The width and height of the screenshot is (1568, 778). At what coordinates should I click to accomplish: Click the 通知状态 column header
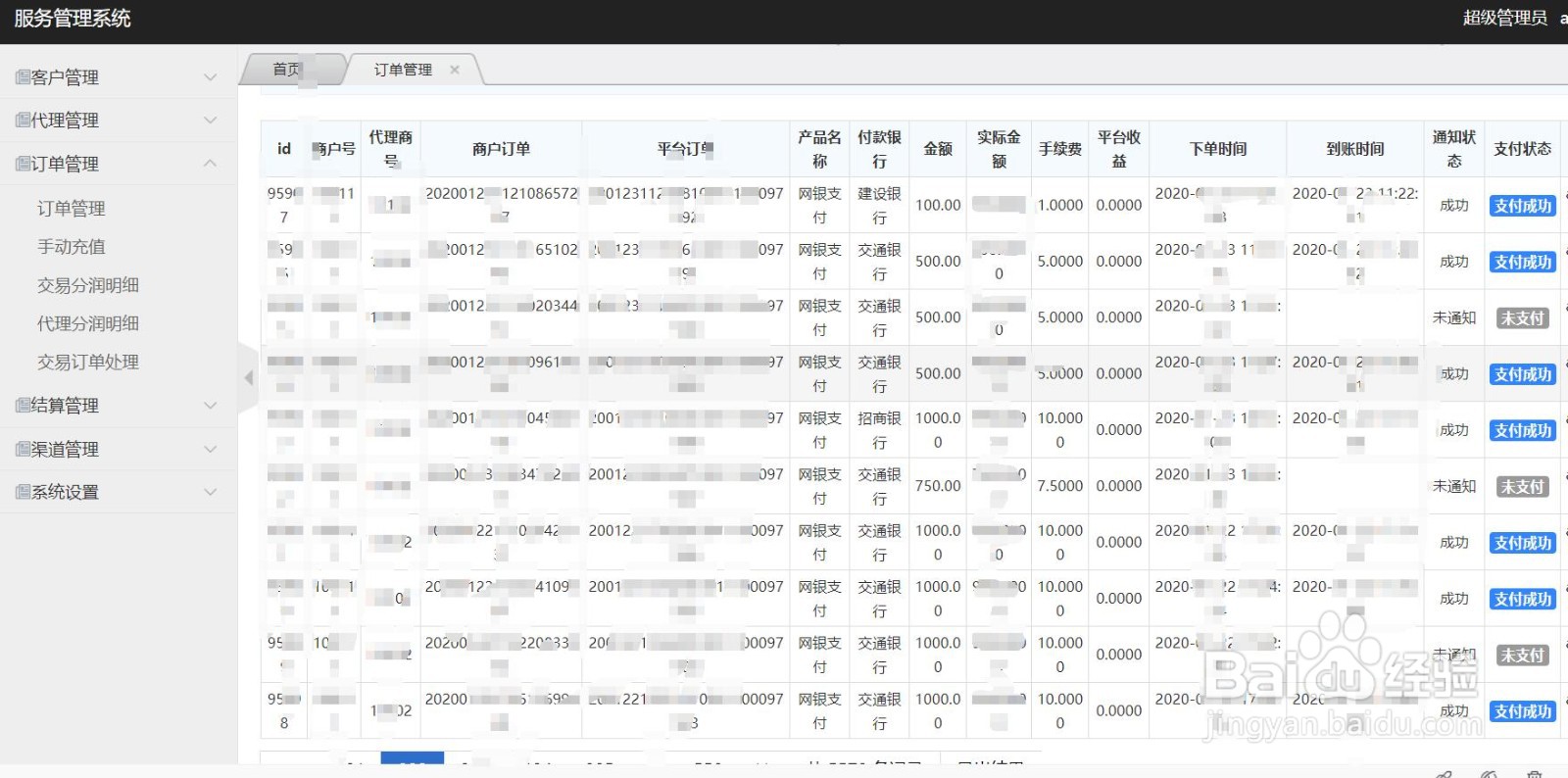tap(1454, 149)
